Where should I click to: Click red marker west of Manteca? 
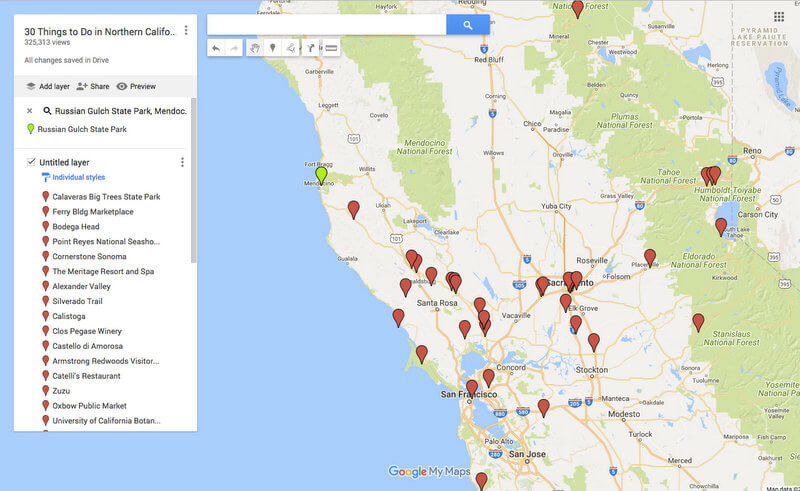pos(544,407)
